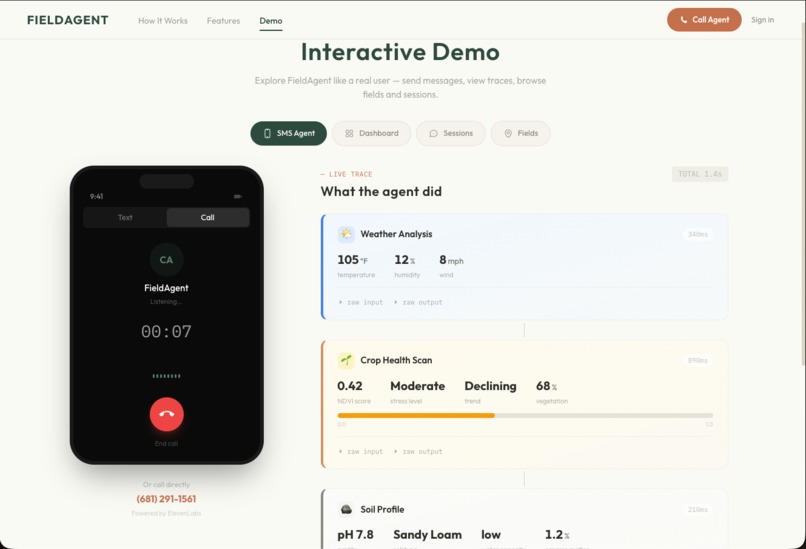Image resolution: width=806 pixels, height=549 pixels.
Task: Click the Listening... status text
Action: (x=166, y=302)
